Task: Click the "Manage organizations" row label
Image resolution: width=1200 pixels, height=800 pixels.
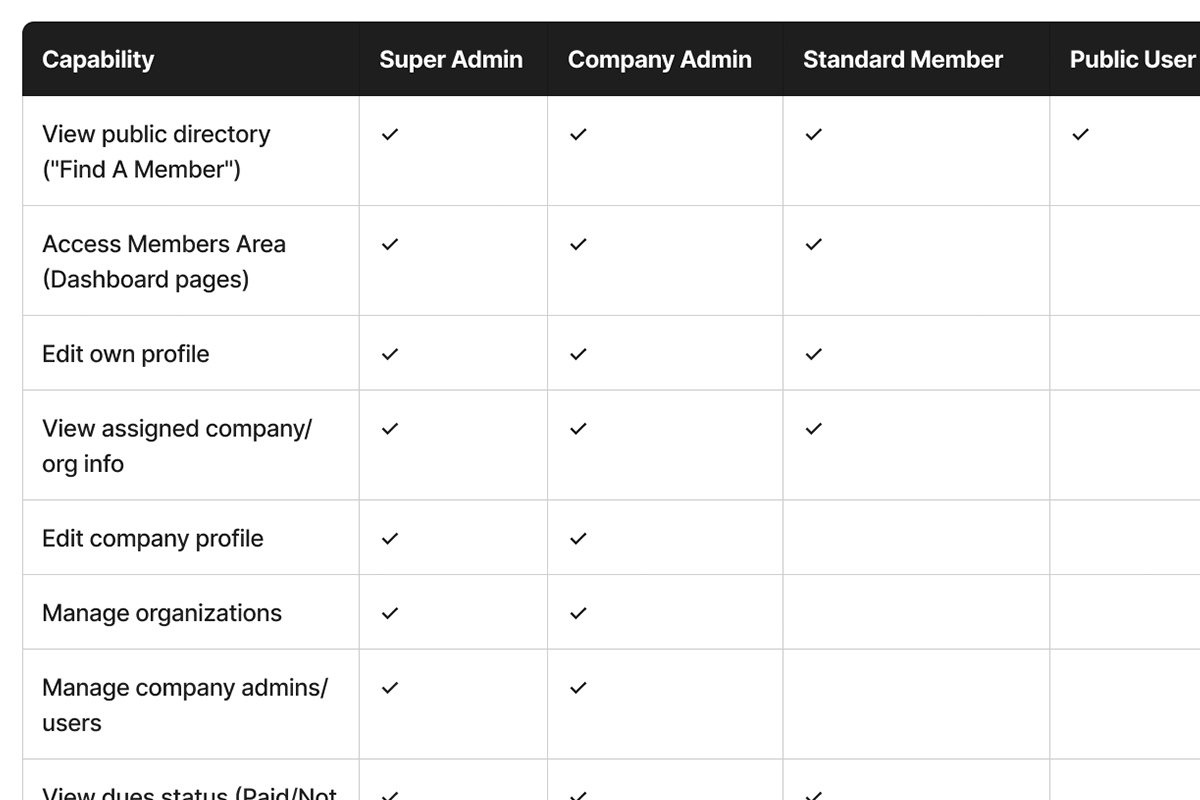Action: 162,613
